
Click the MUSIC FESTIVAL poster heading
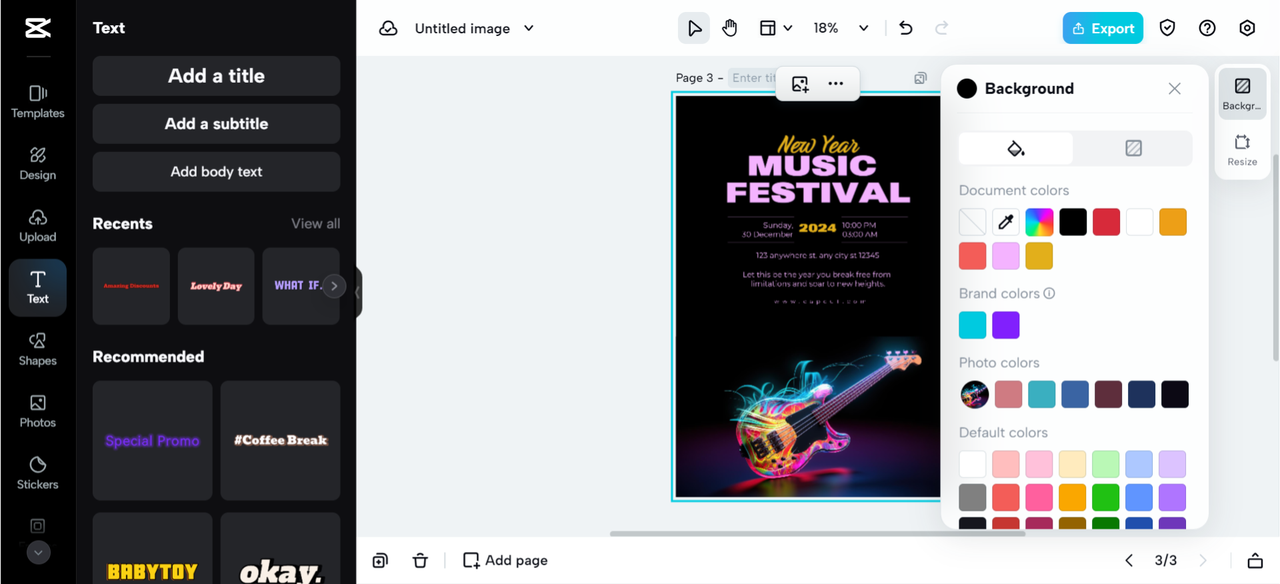pyautogui.click(x=818, y=178)
